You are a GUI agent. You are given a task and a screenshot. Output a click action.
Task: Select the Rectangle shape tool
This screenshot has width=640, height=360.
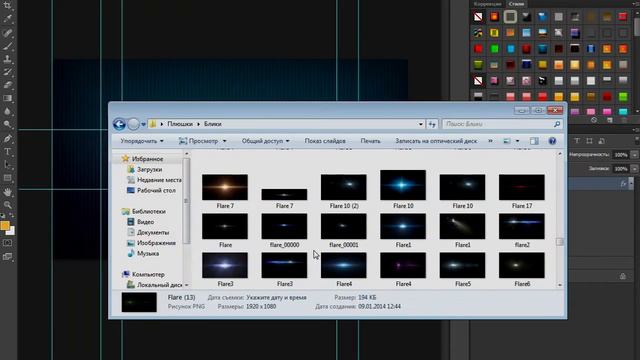click(7, 178)
